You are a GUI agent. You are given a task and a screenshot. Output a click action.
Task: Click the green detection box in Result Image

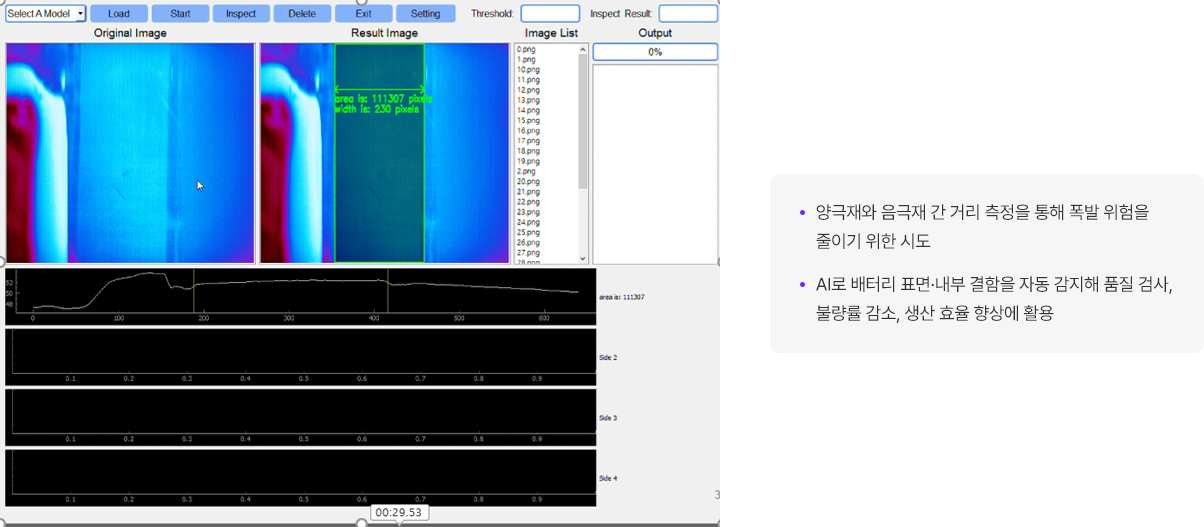point(379,180)
